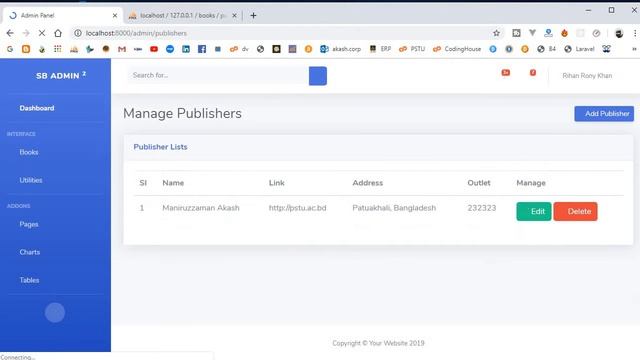Open the Google bookmark
Screen dimensions: 640x360
click(10, 49)
